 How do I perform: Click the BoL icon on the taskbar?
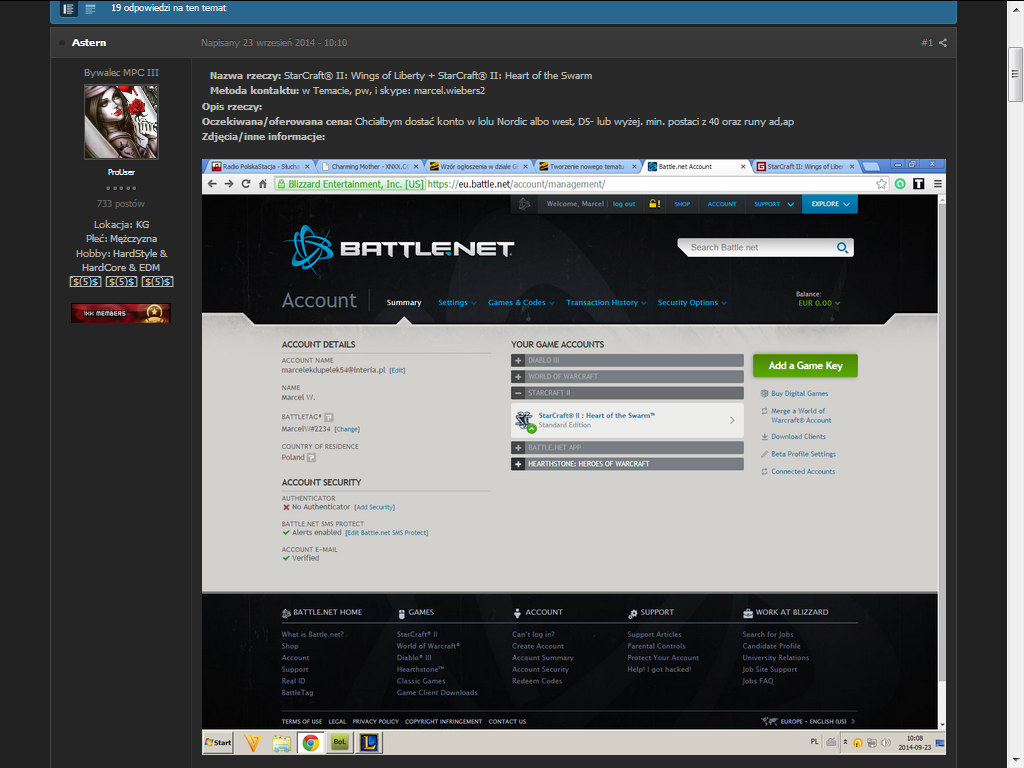340,743
